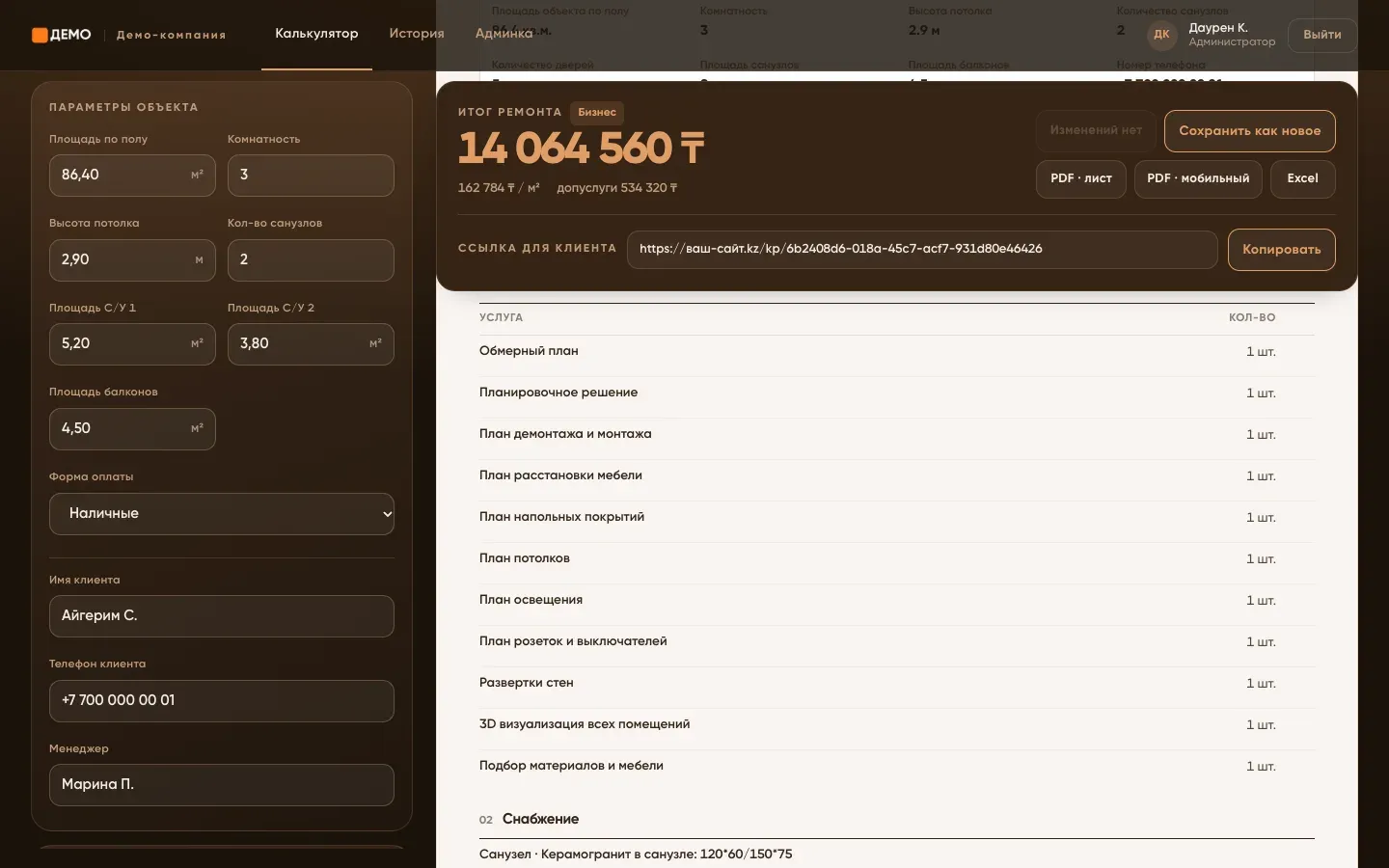The height and width of the screenshot is (868, 1389).
Task: Click the допуслуги 534 320 ₸ text
Action: point(617,188)
